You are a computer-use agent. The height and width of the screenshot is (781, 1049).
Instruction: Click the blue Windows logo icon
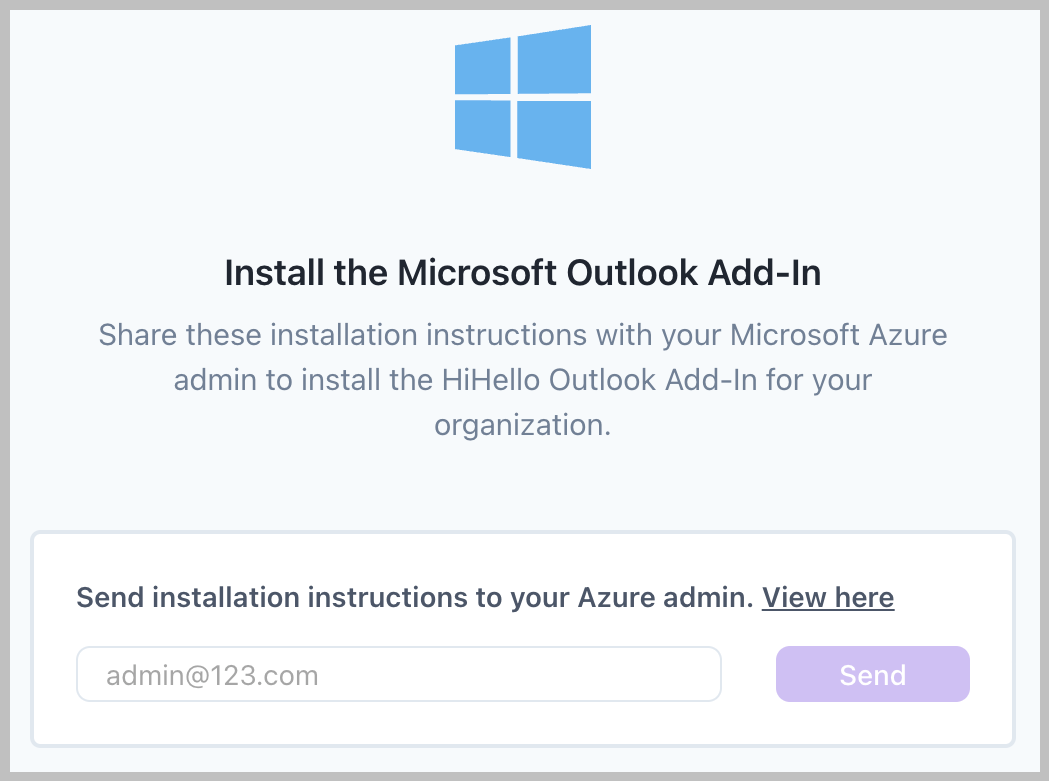(522, 97)
